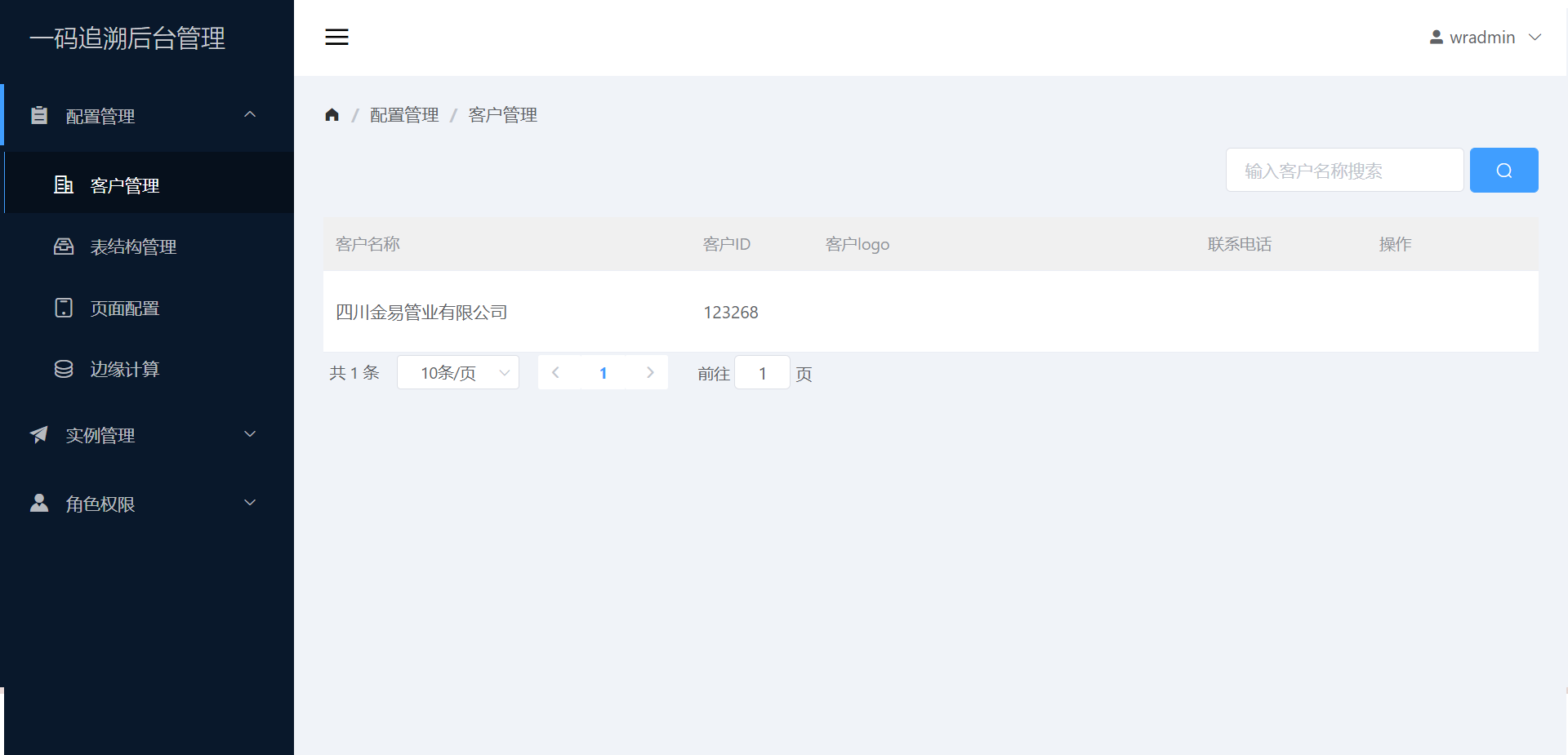Click the blue search magnifier button
Screen dimensions: 1568x755
(1503, 170)
